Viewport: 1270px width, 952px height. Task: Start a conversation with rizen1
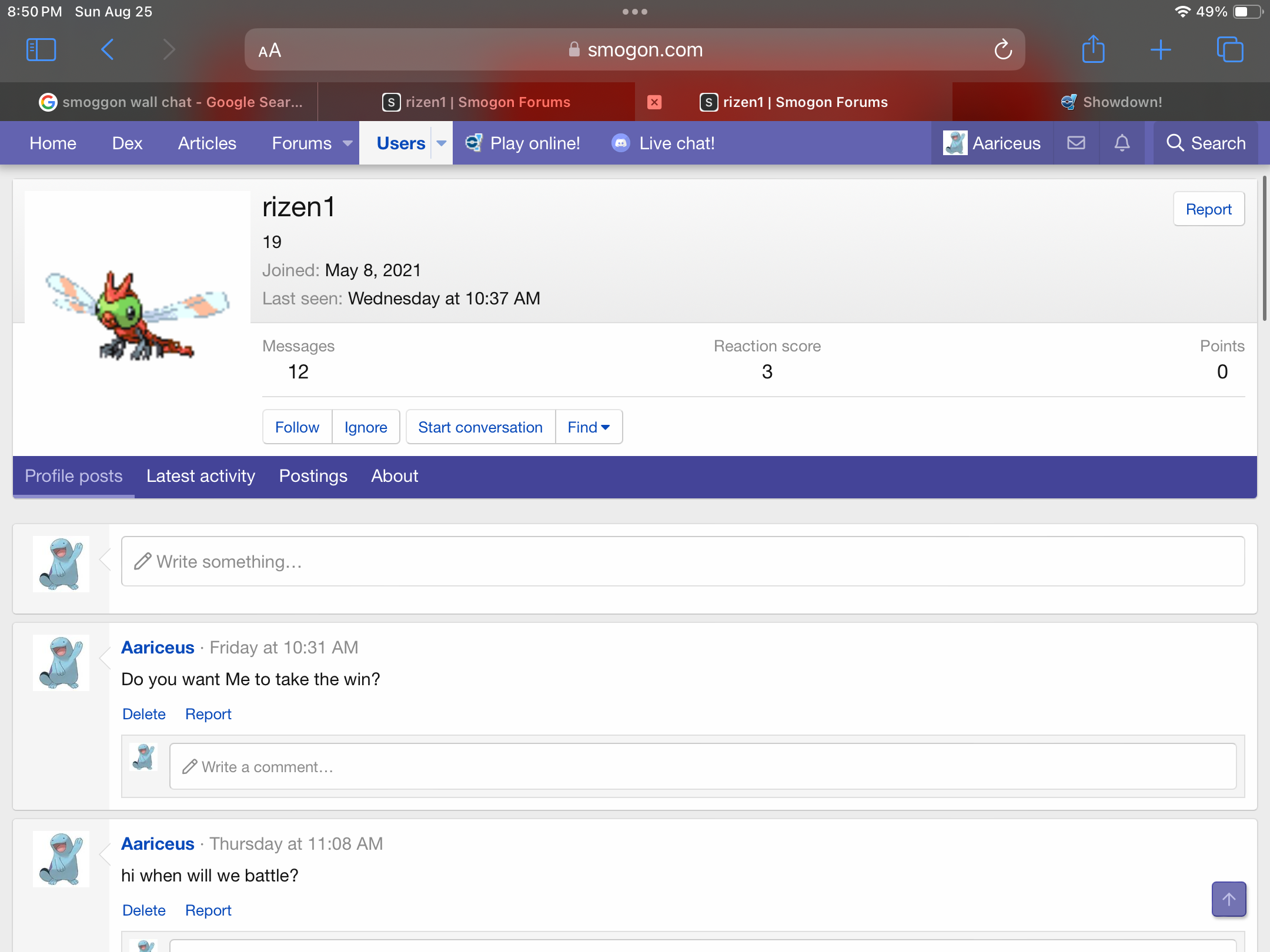click(x=480, y=427)
